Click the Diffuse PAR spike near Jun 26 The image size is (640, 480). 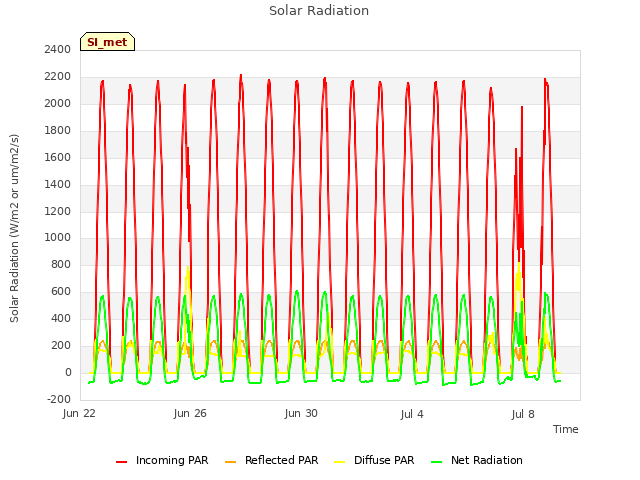188,273
